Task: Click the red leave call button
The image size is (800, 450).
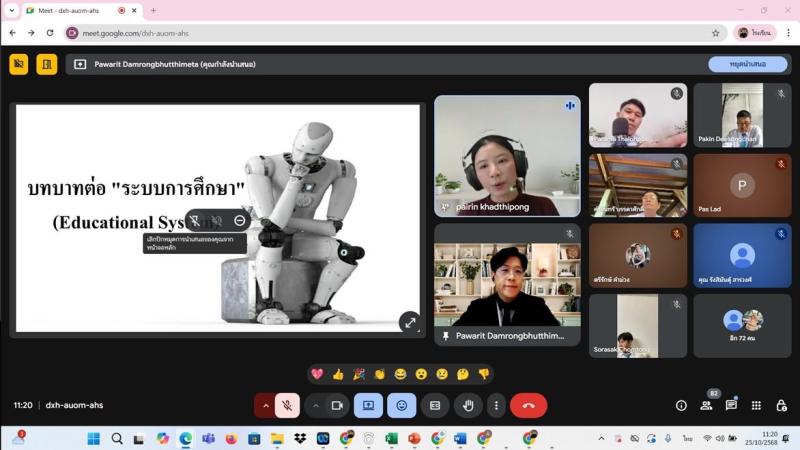Action: (x=528, y=405)
